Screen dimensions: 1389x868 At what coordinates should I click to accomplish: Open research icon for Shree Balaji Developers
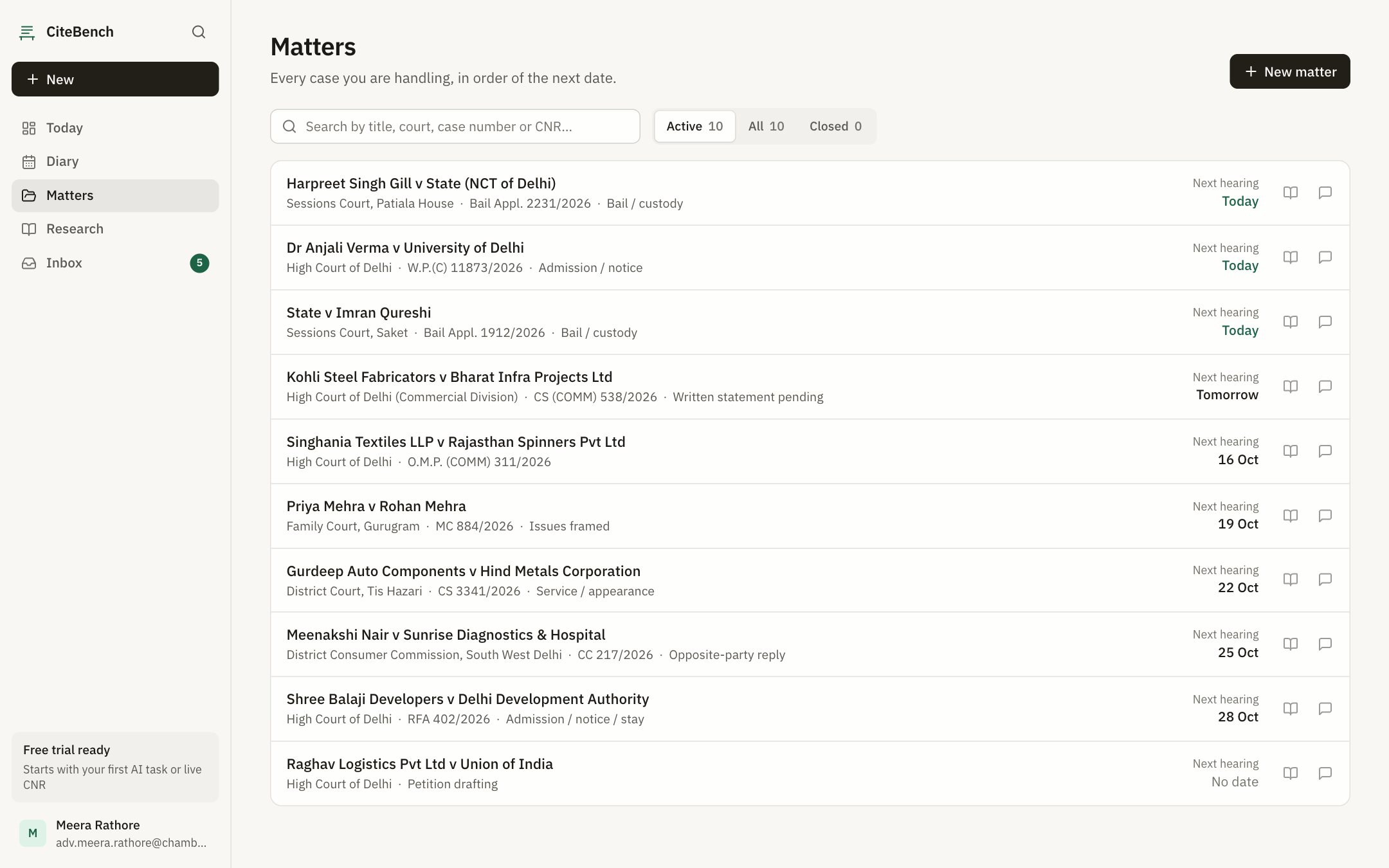1291,709
